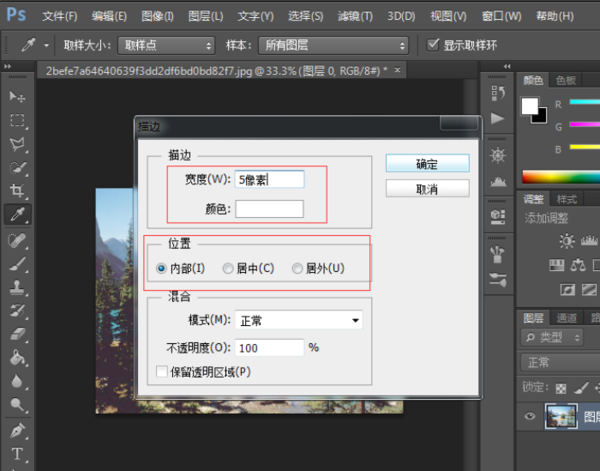Switch to the 通道 tab
The width and height of the screenshot is (600, 471).
pos(566,318)
